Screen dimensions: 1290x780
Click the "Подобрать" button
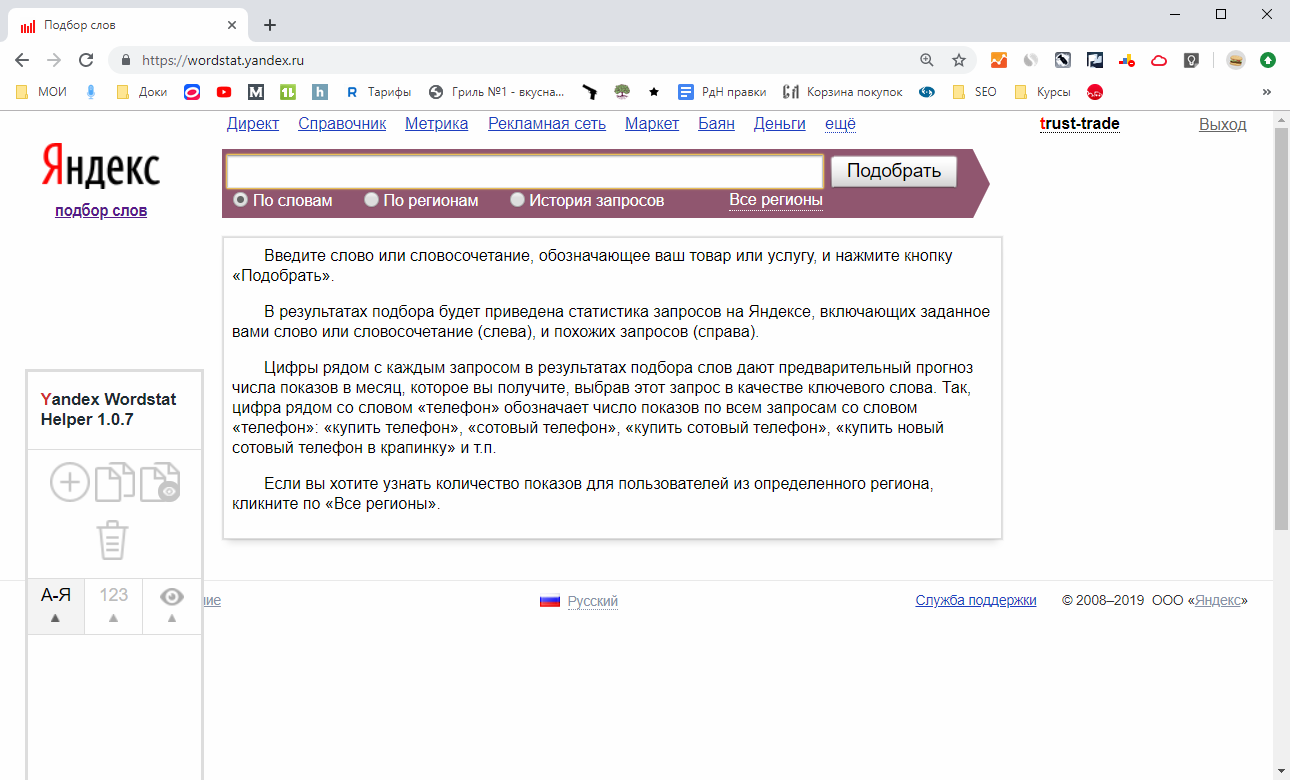[x=894, y=171]
